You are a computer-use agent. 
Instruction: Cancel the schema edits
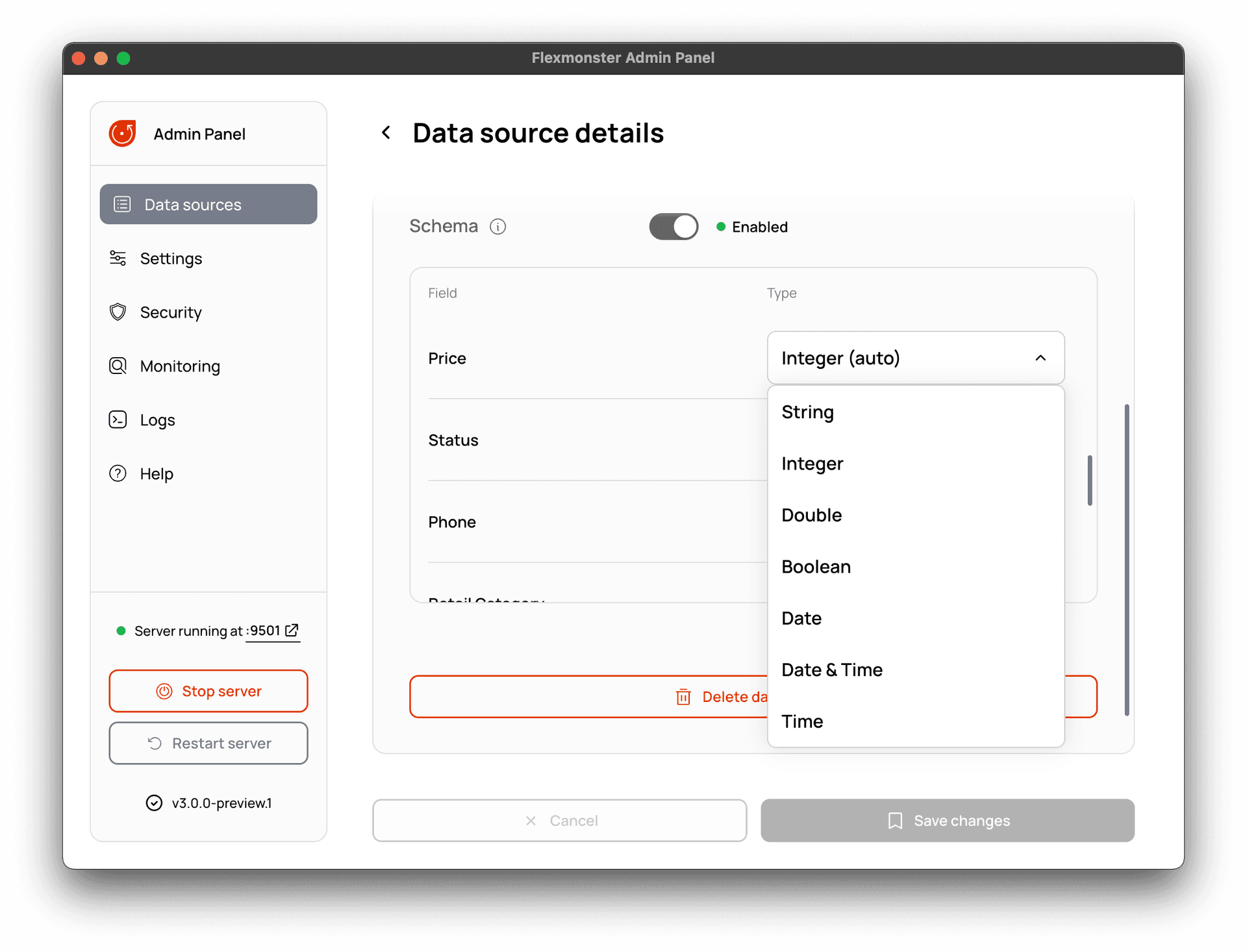[559, 820]
